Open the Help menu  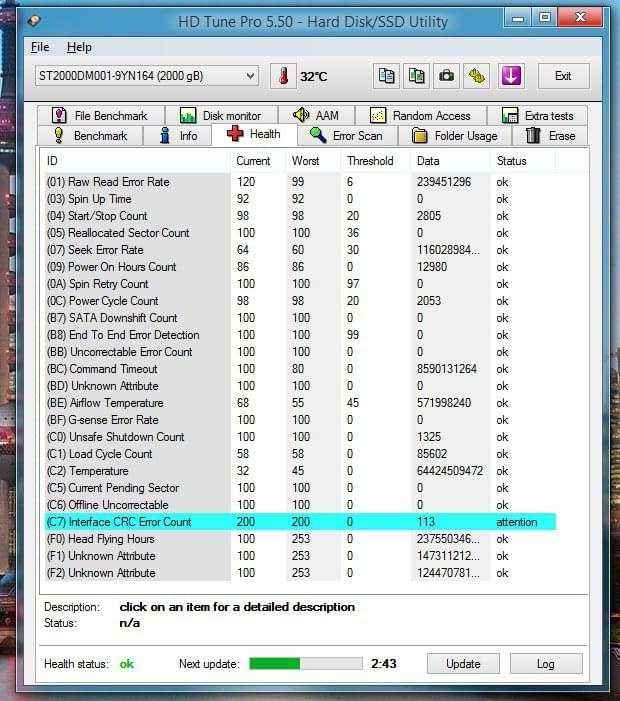pos(79,47)
